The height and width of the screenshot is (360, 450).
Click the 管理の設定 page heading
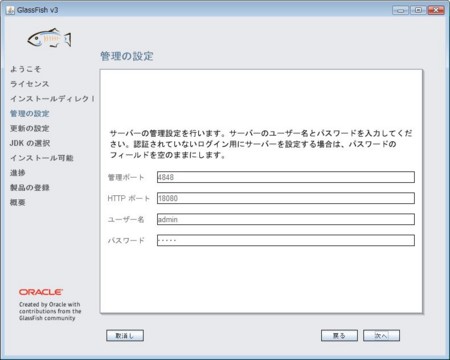tap(127, 56)
